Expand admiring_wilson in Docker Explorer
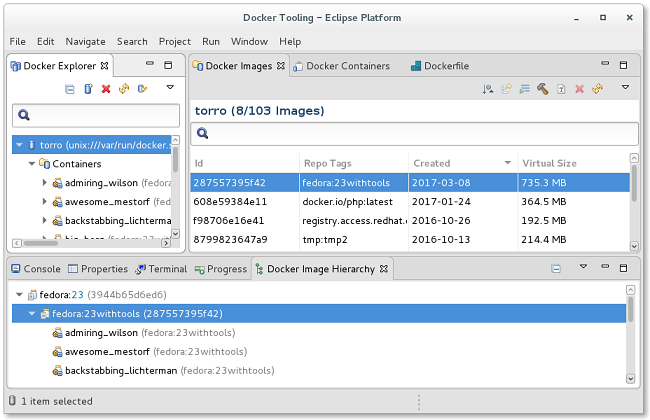The image size is (650, 420). (44, 182)
